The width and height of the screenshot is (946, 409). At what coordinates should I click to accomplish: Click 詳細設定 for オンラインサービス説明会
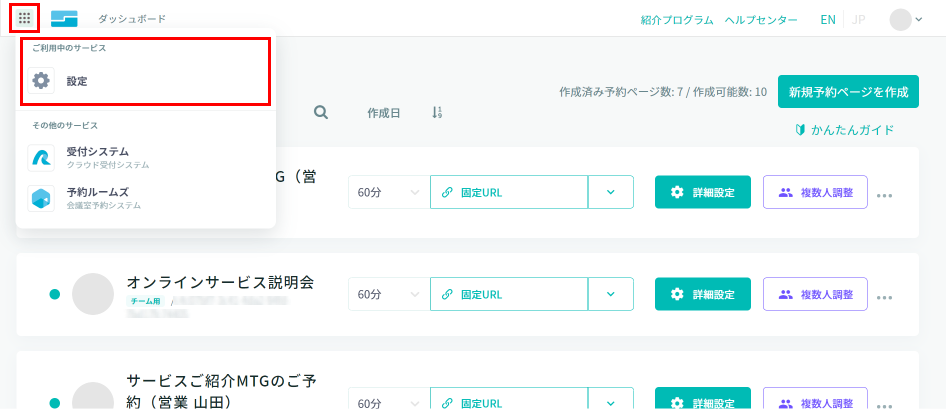[x=702, y=294]
